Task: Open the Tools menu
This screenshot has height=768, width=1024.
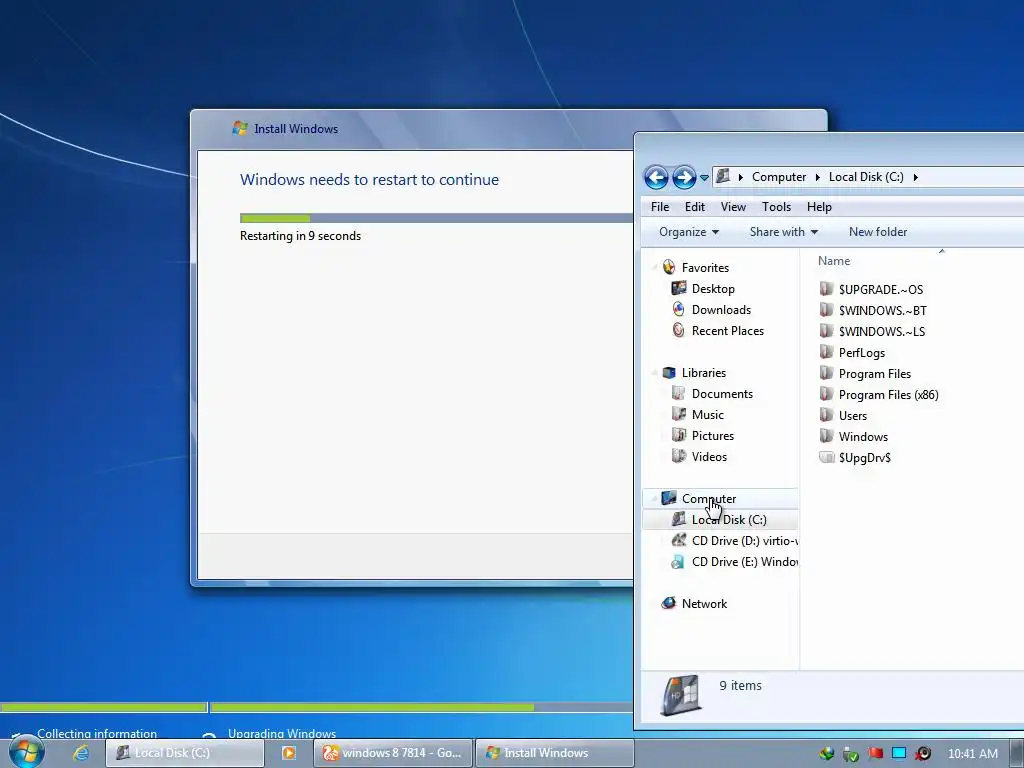Action: click(x=776, y=207)
